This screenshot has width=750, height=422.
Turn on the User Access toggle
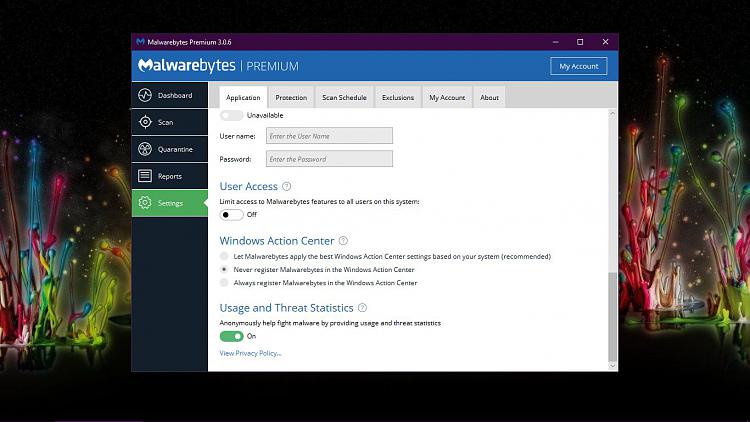pyautogui.click(x=232, y=215)
